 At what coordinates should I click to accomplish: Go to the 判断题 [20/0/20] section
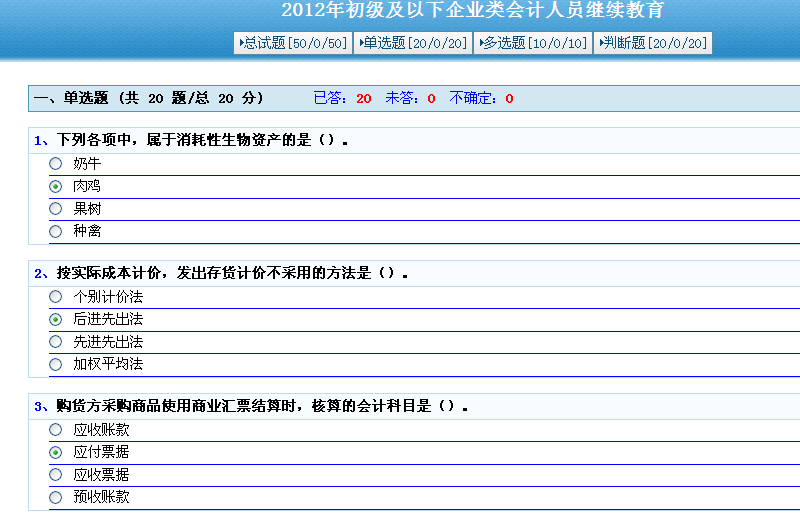pyautogui.click(x=653, y=43)
